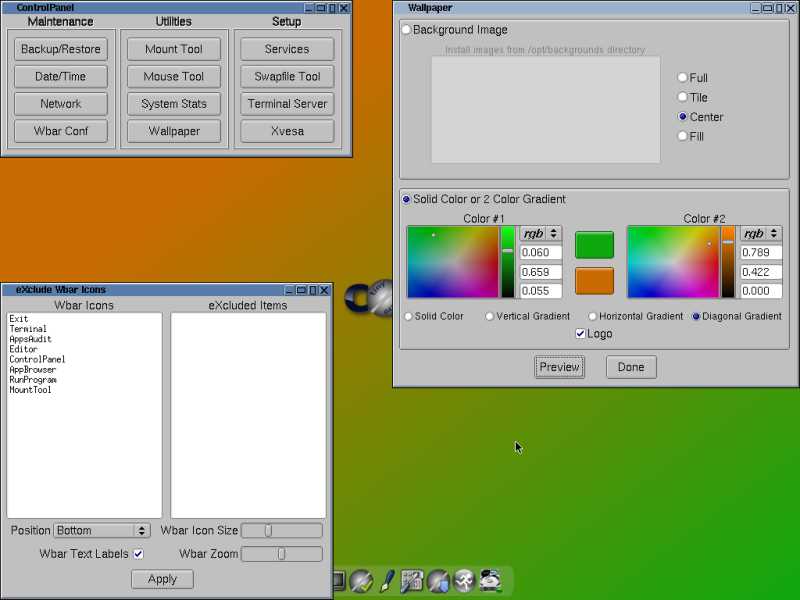Uncheck Wbar Text Labels

(138, 553)
